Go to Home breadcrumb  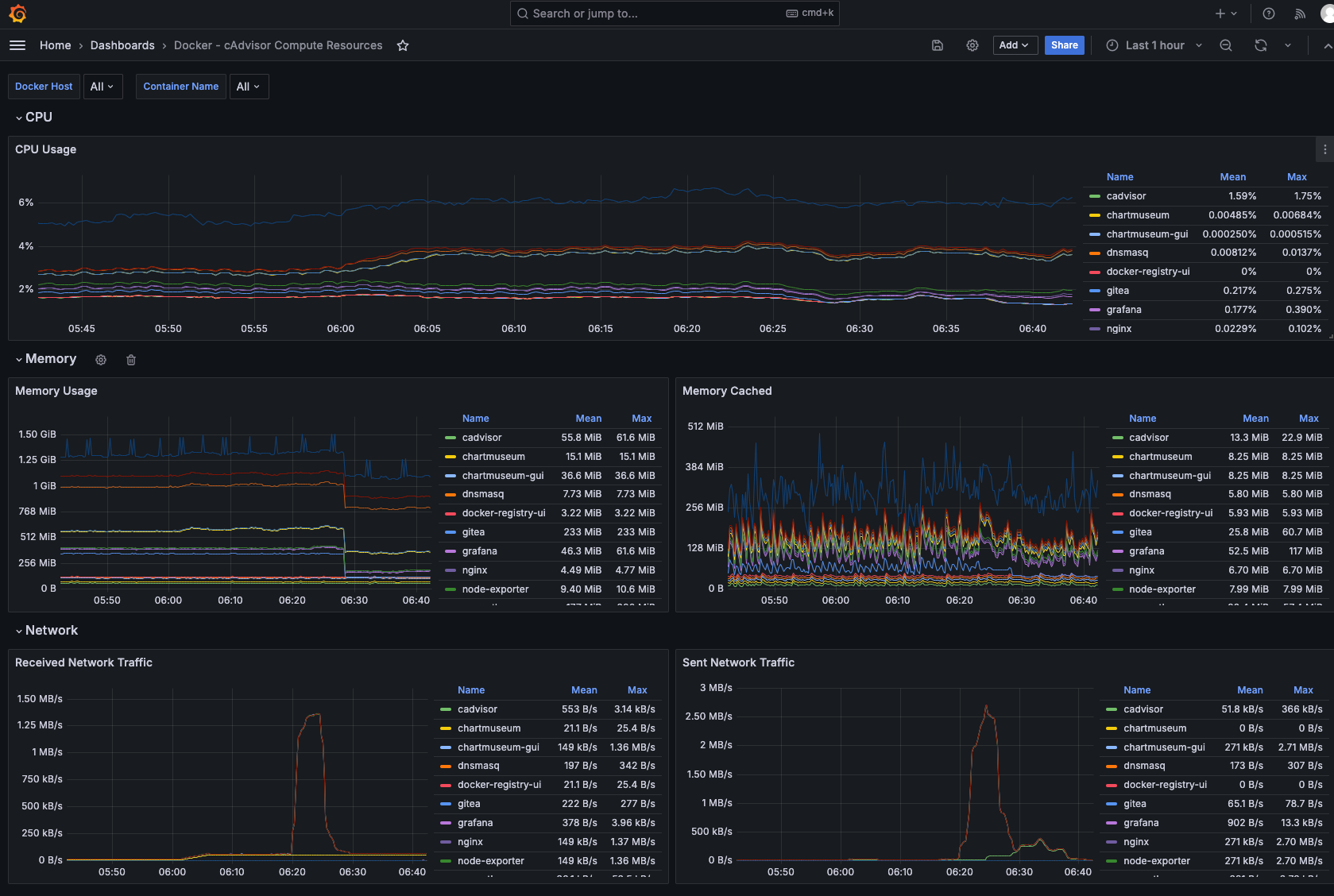click(x=56, y=45)
